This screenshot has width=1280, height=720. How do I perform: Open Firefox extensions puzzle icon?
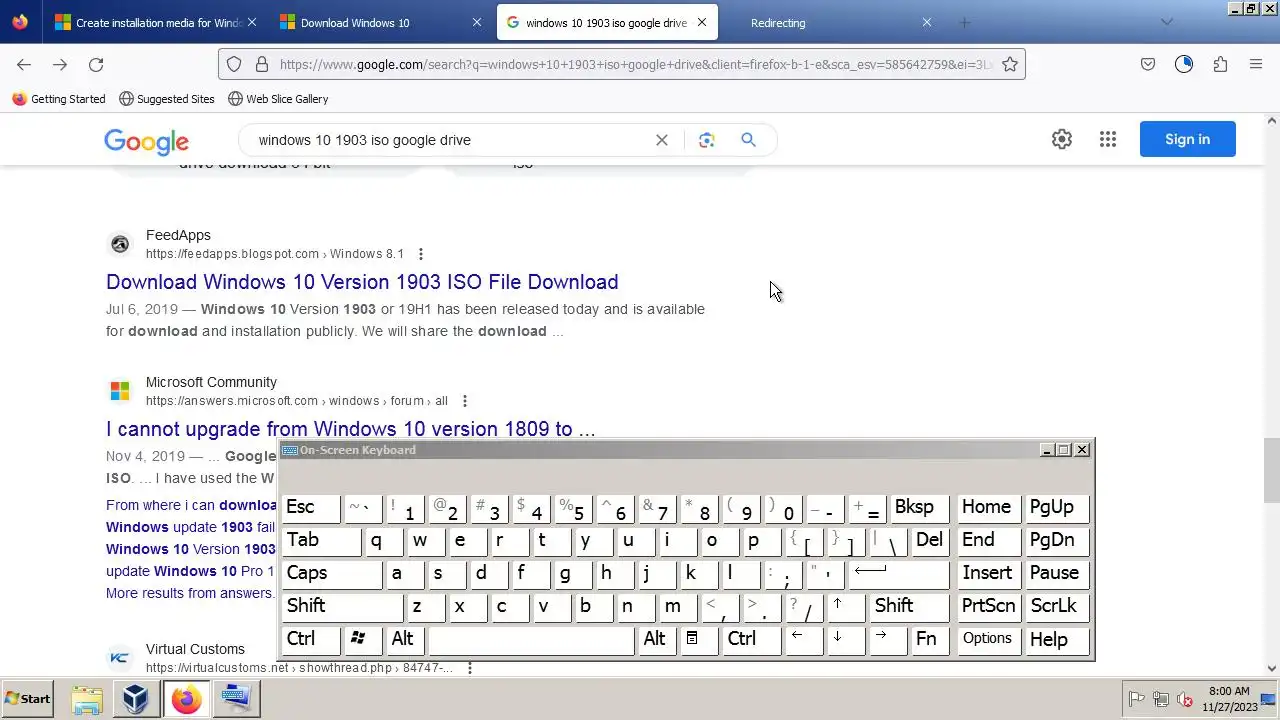click(1220, 64)
